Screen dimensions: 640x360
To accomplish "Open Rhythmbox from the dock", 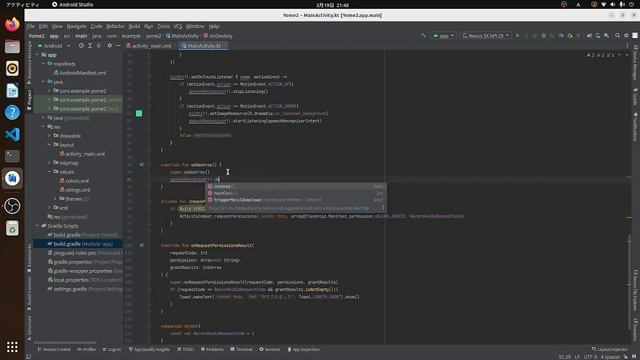I will pyautogui.click(x=12, y=68).
